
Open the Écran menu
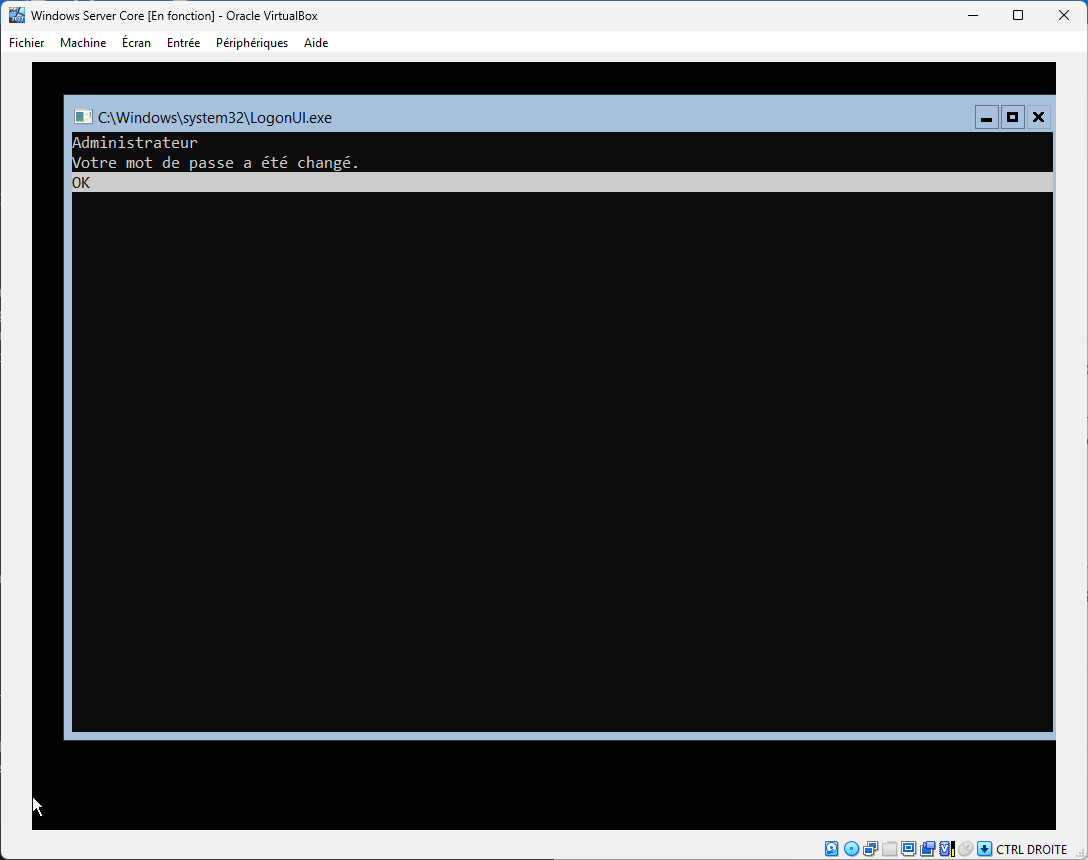click(x=136, y=42)
